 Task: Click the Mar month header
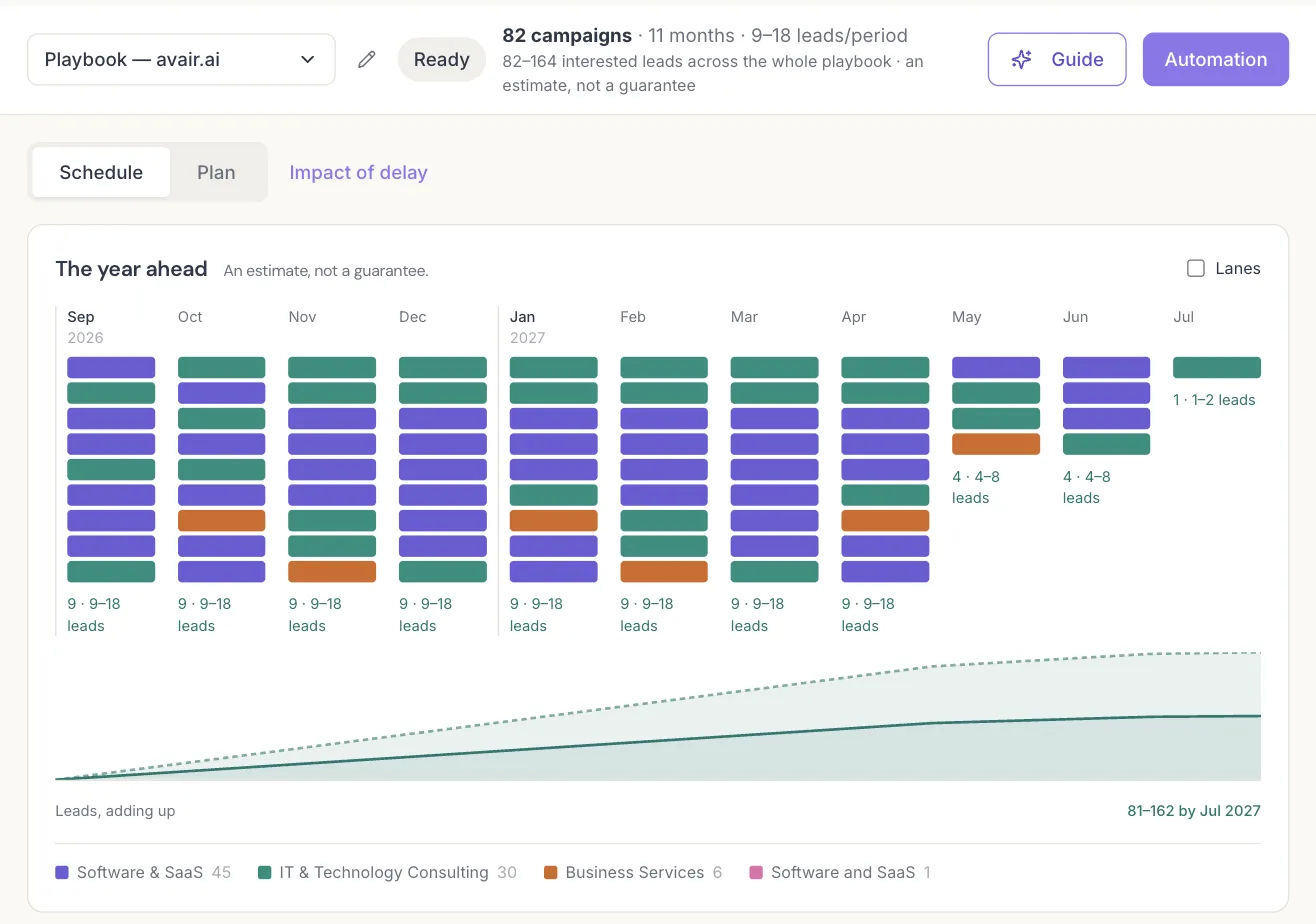(744, 317)
